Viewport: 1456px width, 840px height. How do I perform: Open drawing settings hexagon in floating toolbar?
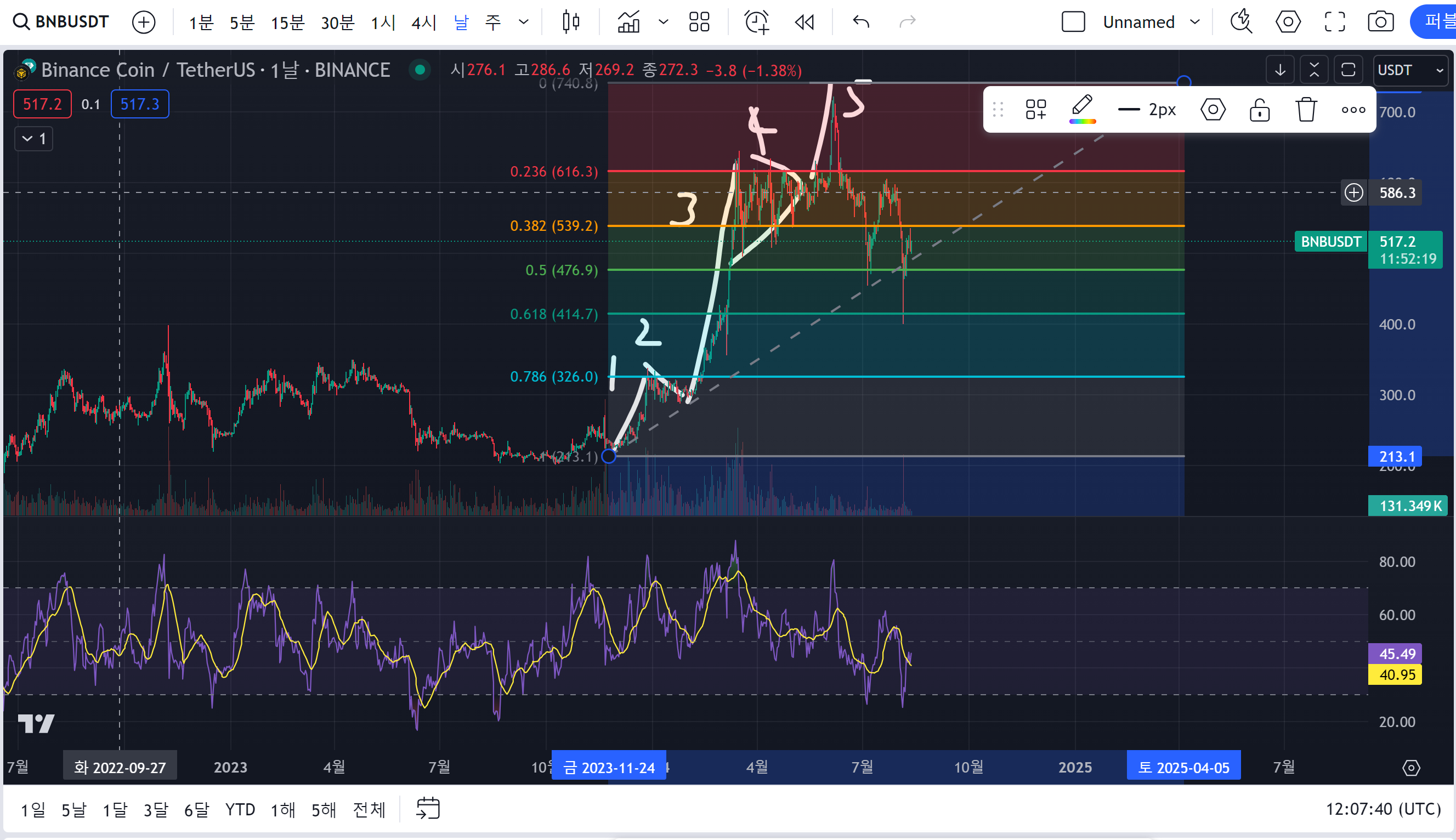[1213, 109]
